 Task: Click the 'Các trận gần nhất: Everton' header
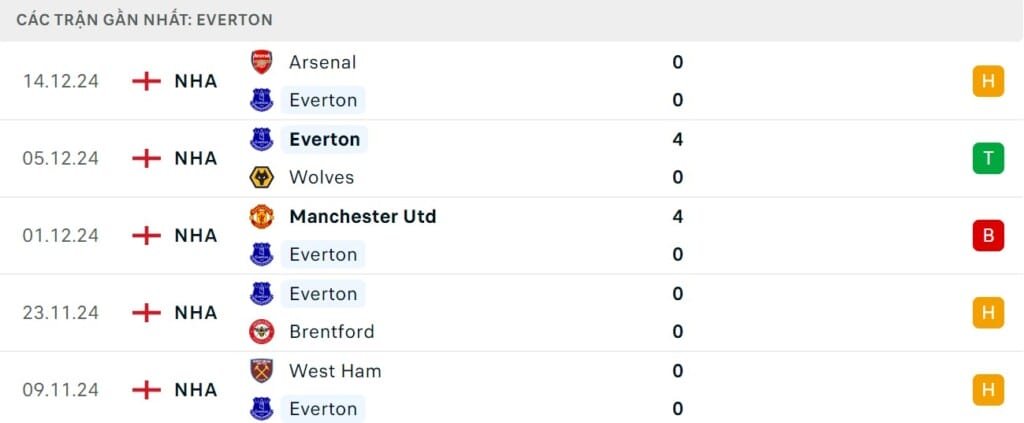(x=145, y=19)
